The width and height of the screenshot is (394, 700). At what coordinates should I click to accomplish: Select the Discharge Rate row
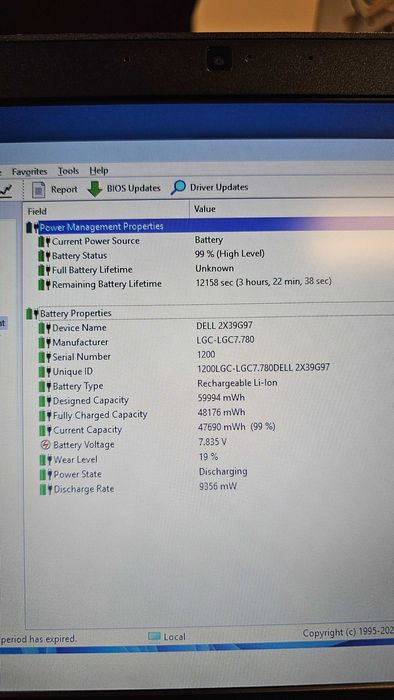[x=210, y=488]
